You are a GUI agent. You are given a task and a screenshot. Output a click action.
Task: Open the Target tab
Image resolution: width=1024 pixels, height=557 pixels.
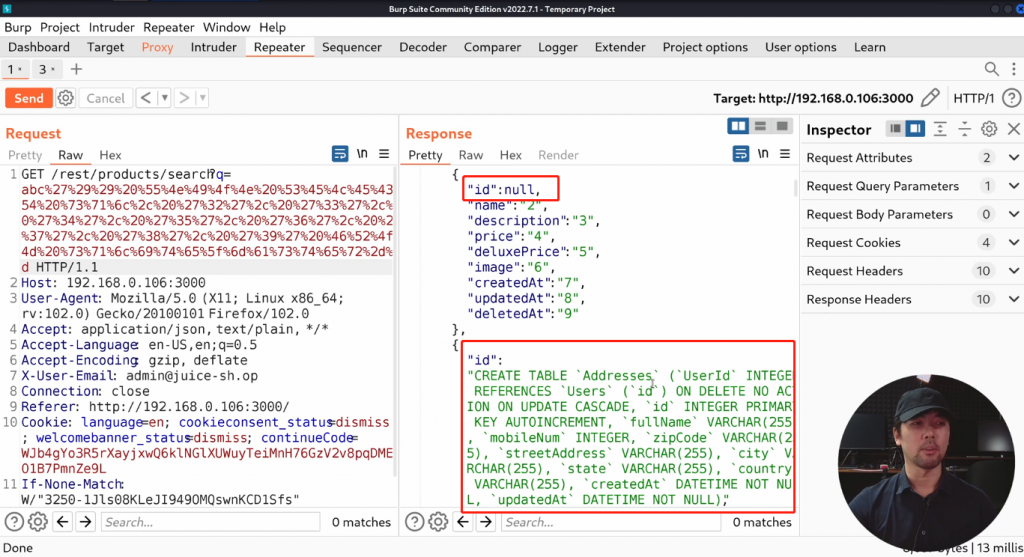(105, 47)
